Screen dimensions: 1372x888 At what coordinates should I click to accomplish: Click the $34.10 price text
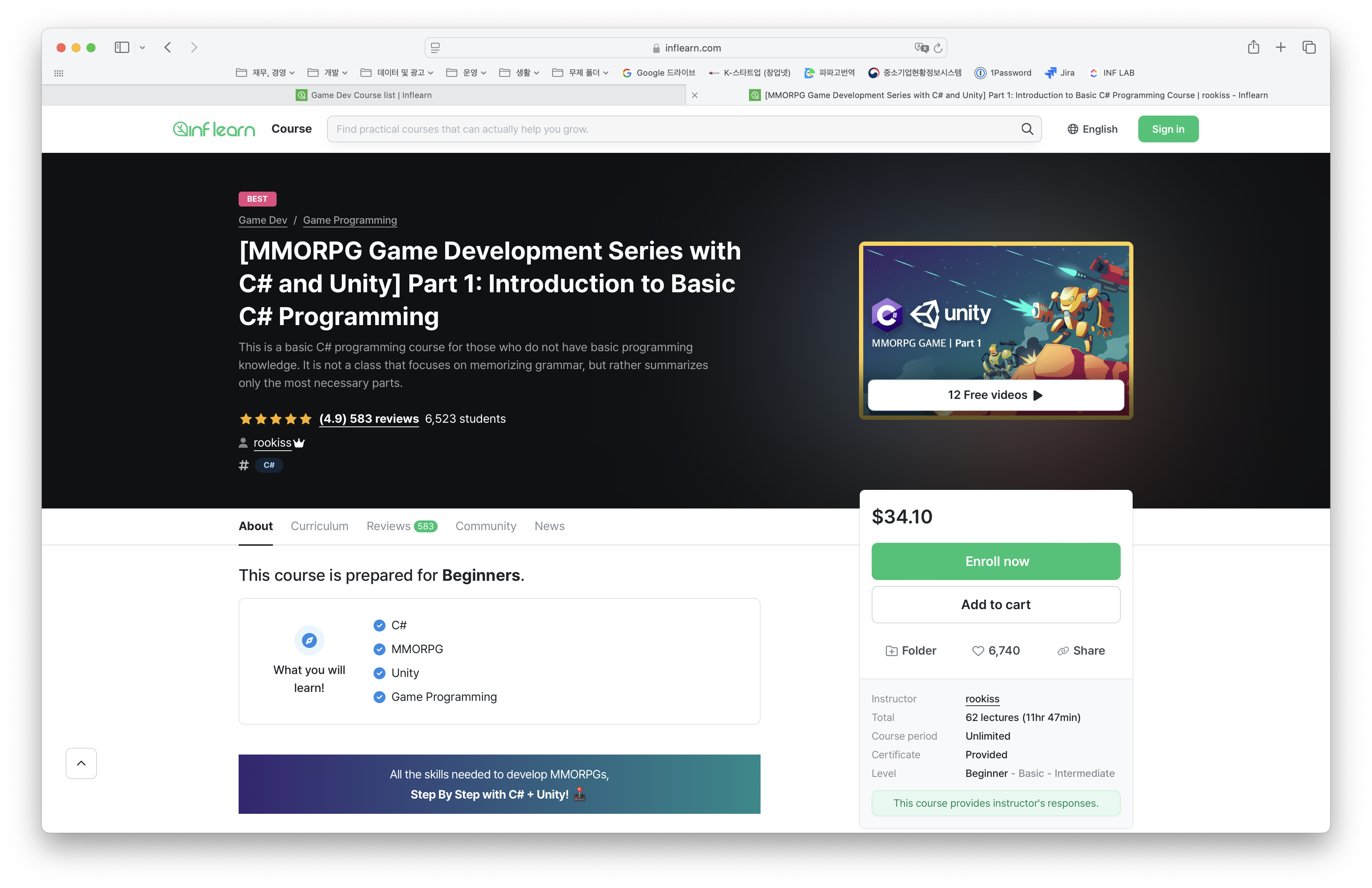point(901,516)
